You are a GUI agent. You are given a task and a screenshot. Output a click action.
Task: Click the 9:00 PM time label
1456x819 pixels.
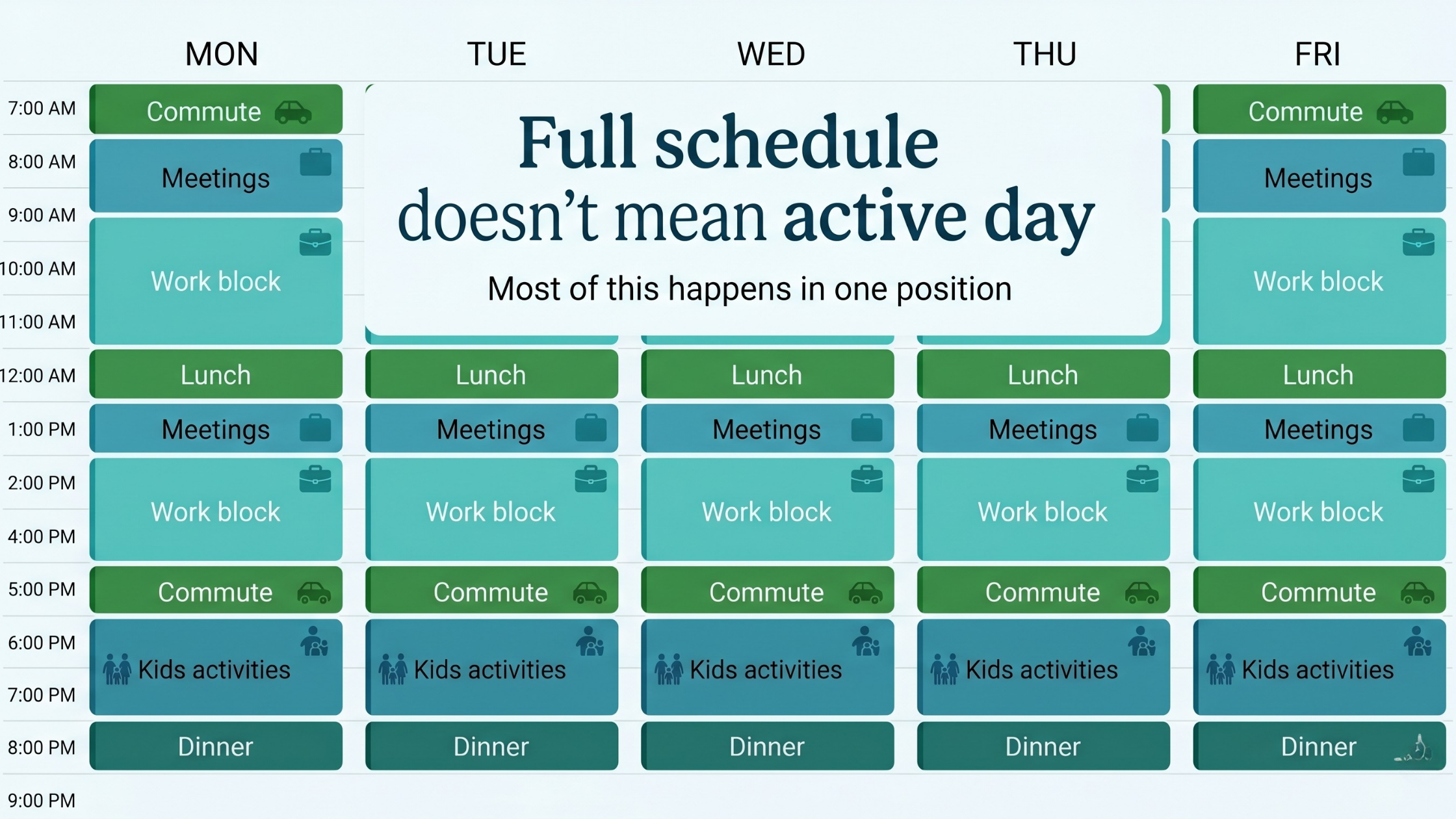point(42,800)
